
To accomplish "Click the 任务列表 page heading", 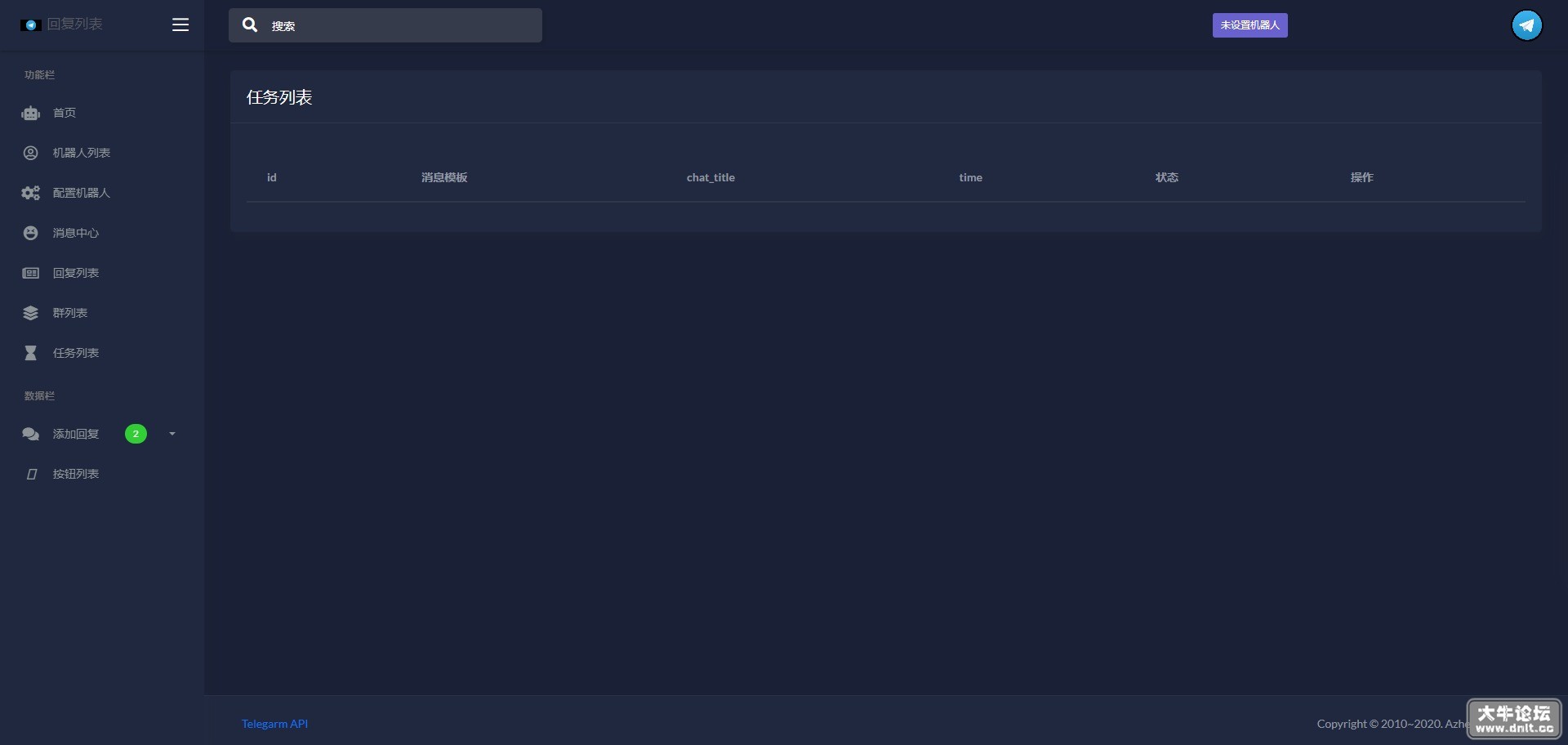I will pos(279,97).
